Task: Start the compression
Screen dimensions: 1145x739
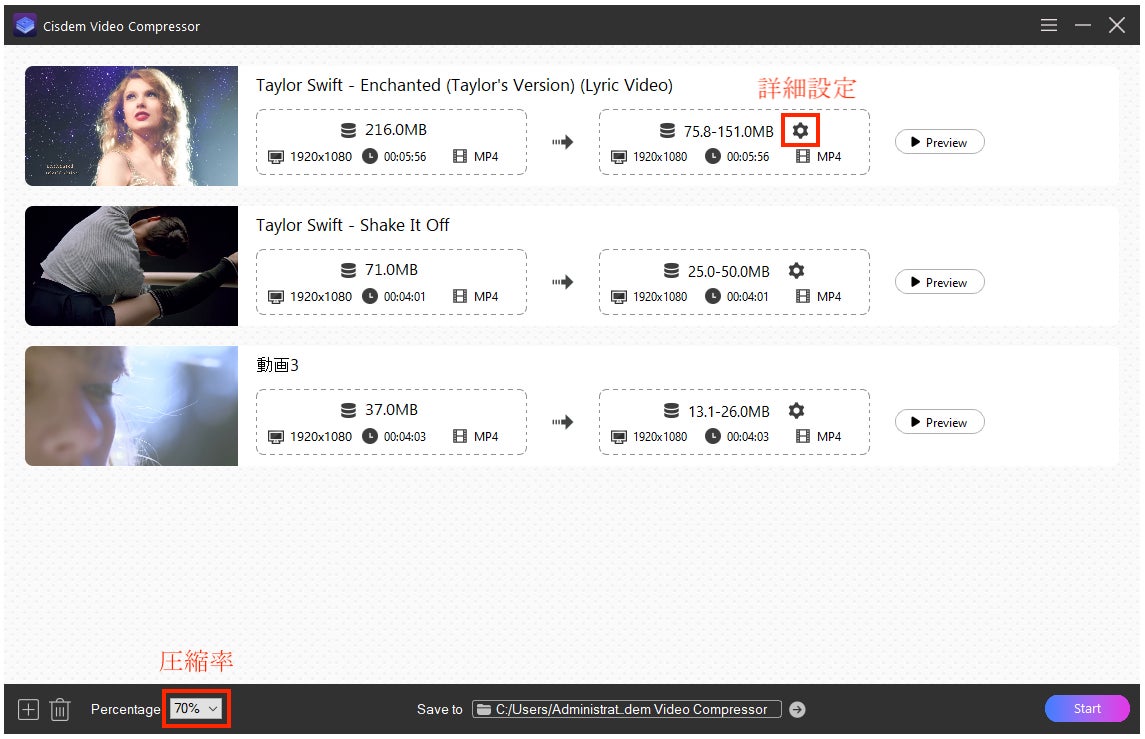Action: (1087, 708)
